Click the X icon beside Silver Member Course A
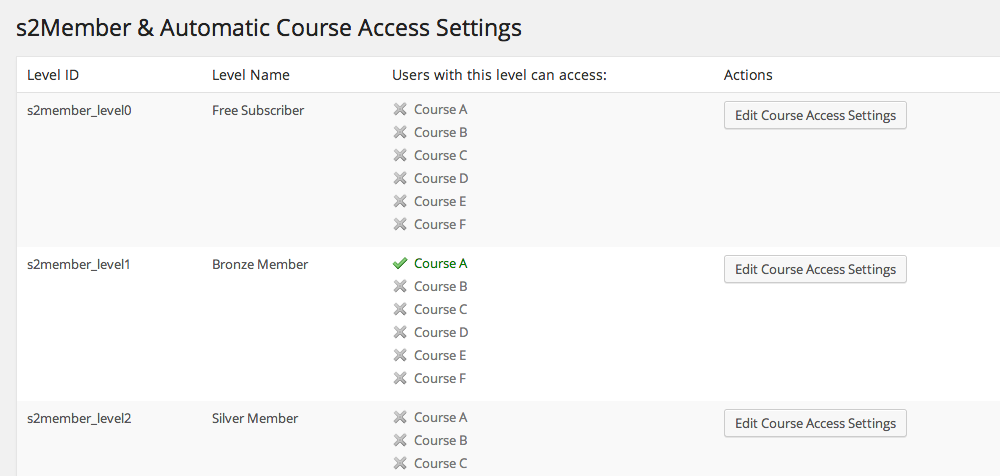 (x=400, y=417)
